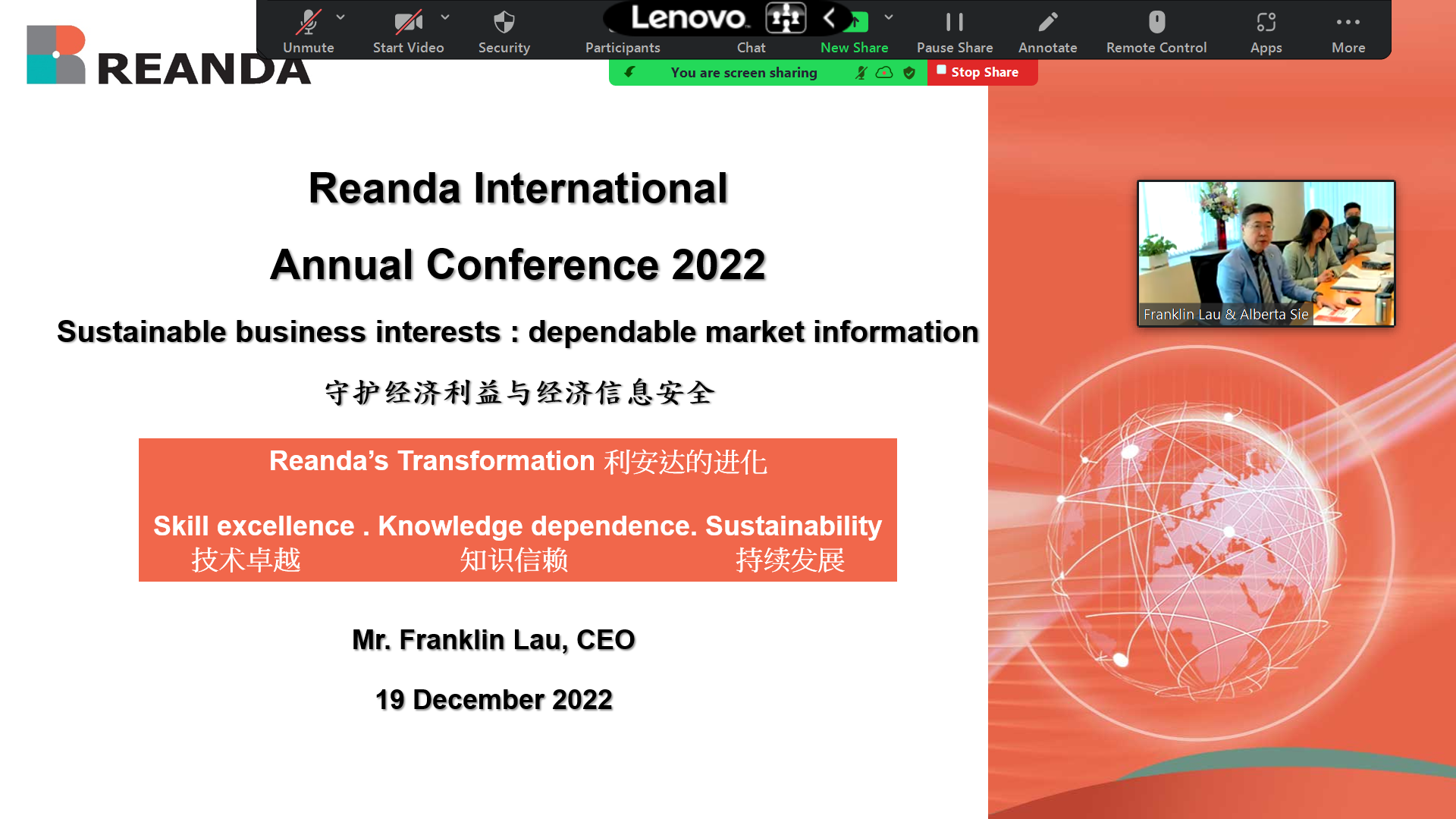
Task: Start Video using the camera icon
Action: click(408, 32)
